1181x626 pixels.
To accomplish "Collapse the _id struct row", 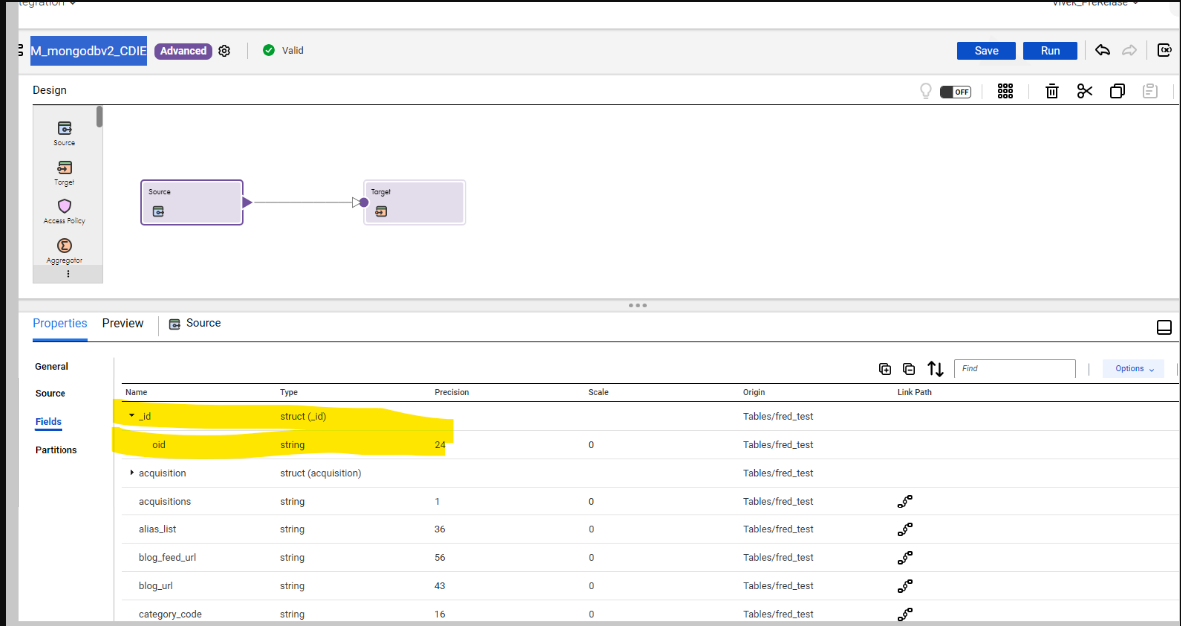I will click(x=132, y=416).
